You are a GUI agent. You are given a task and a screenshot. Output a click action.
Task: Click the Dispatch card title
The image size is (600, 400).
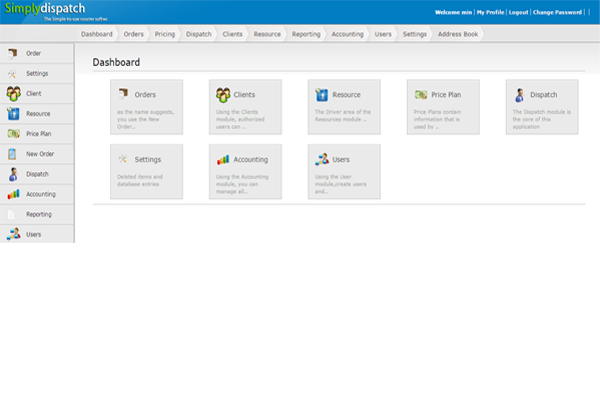coord(544,95)
